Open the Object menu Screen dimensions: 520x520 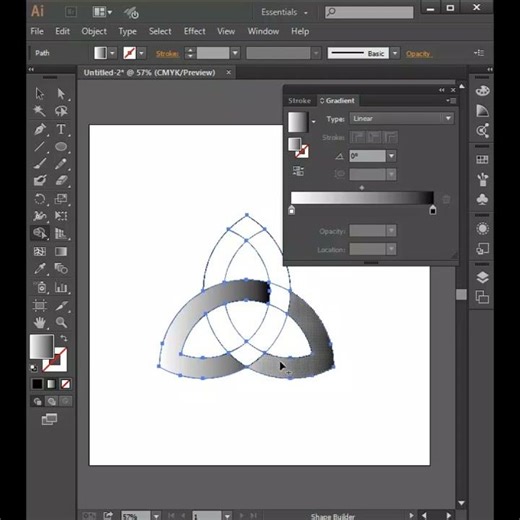94,31
